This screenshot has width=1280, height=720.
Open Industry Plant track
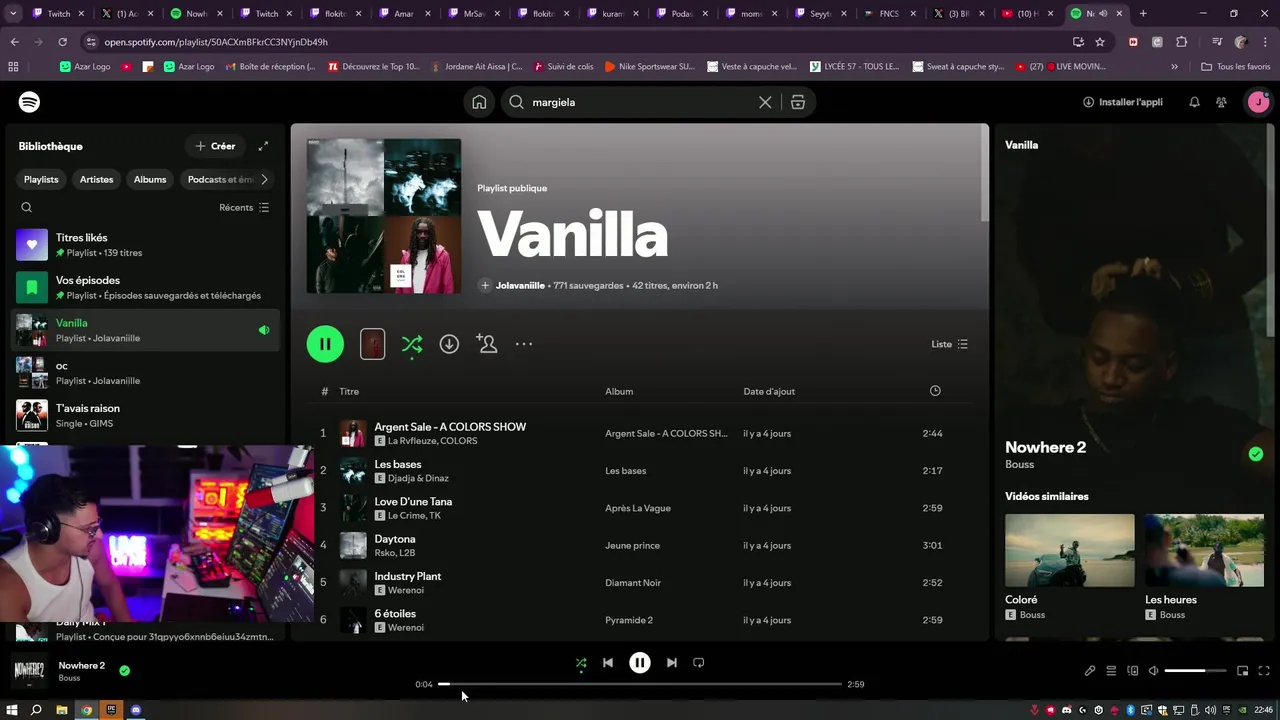coord(408,576)
